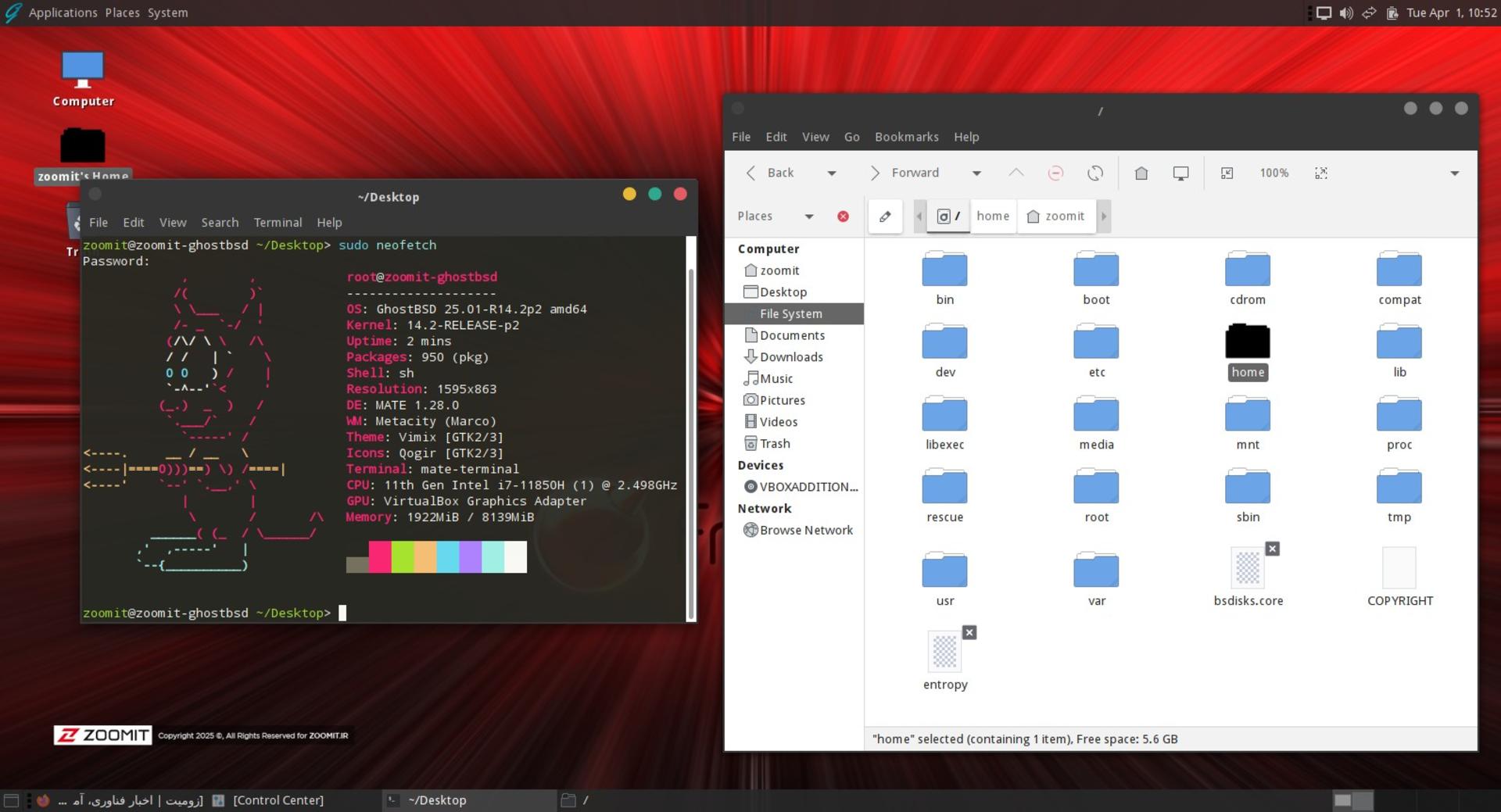Click the zoomit path bar button
This screenshot has height=812, width=1501.
(x=1055, y=216)
